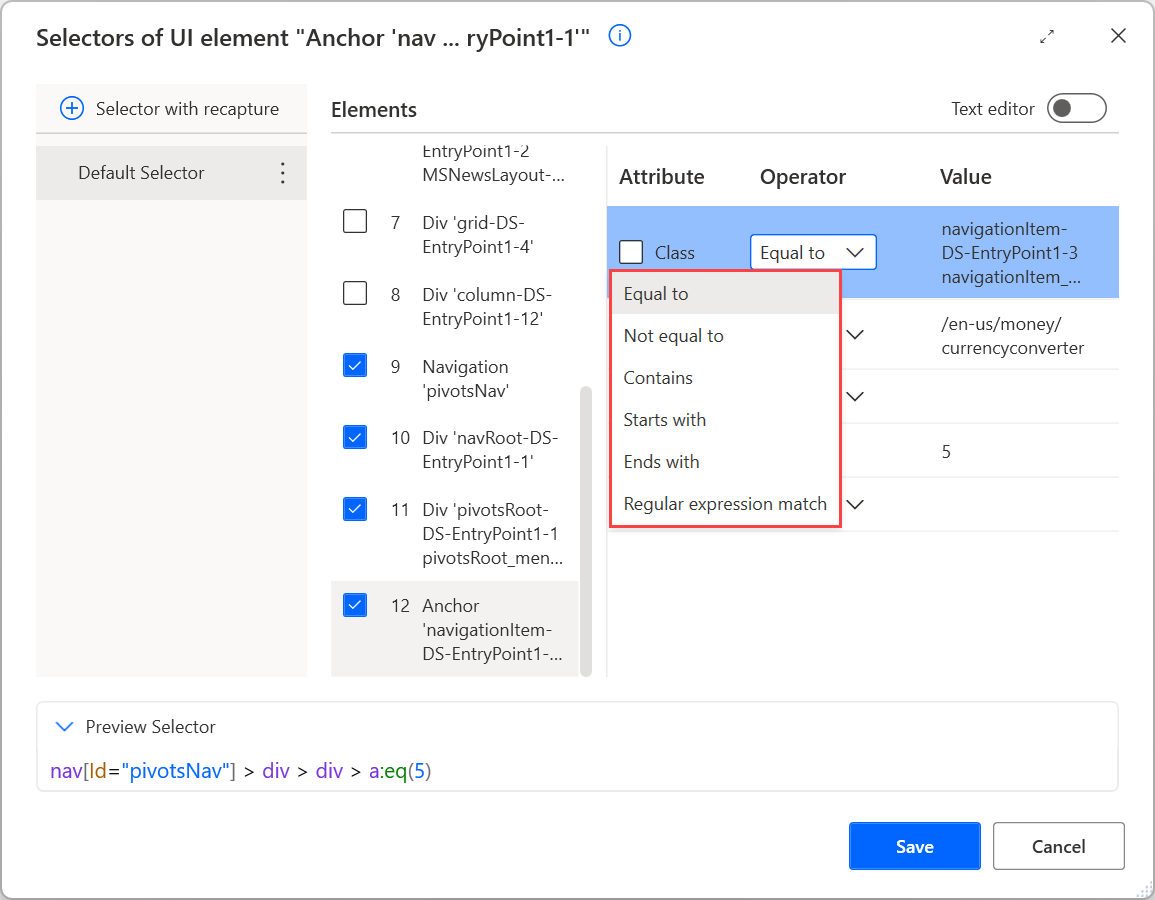Close the Selectors dialog

click(1117, 35)
